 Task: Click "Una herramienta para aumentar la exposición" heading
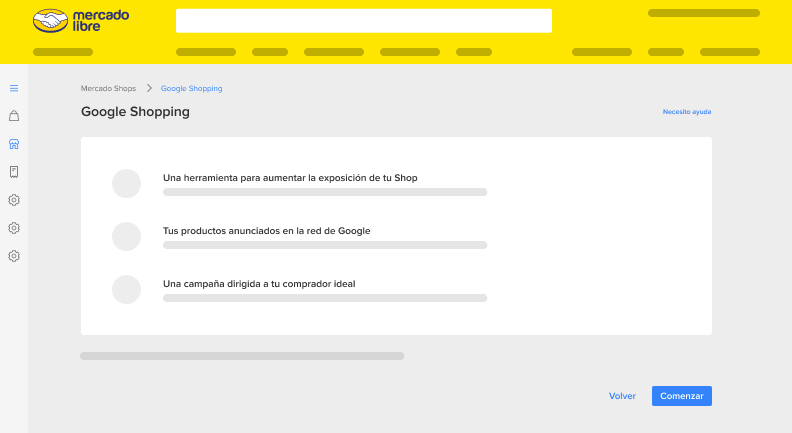(x=290, y=178)
